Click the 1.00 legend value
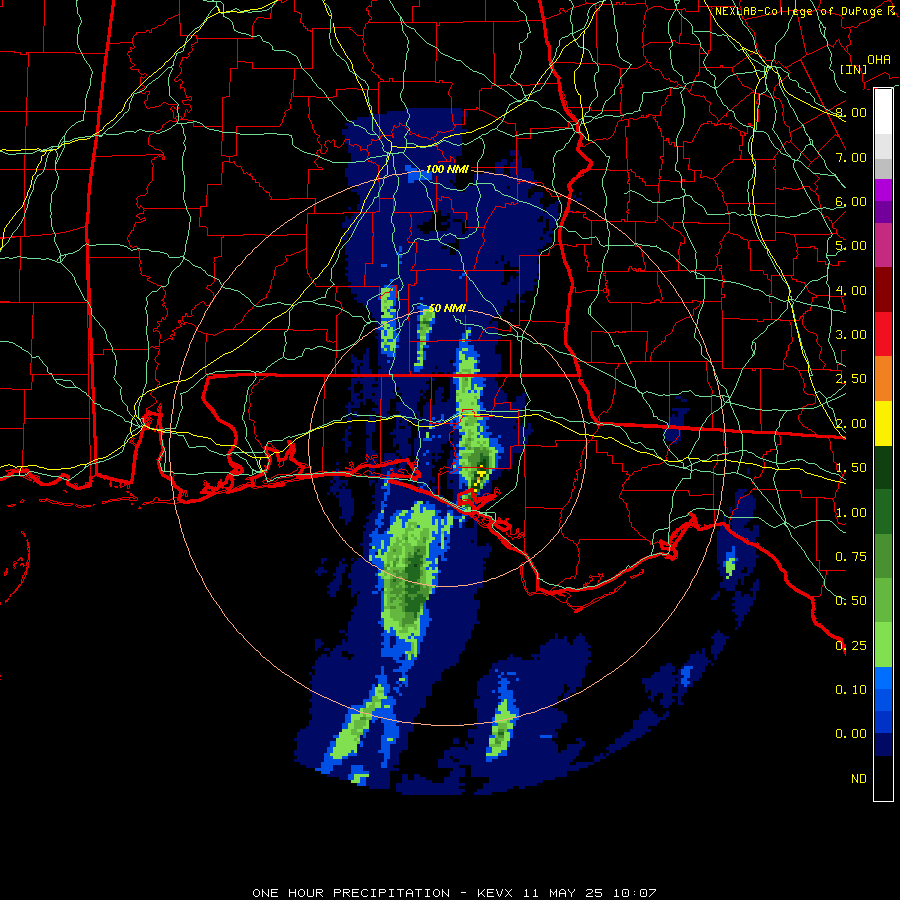The height and width of the screenshot is (900, 900). (851, 513)
